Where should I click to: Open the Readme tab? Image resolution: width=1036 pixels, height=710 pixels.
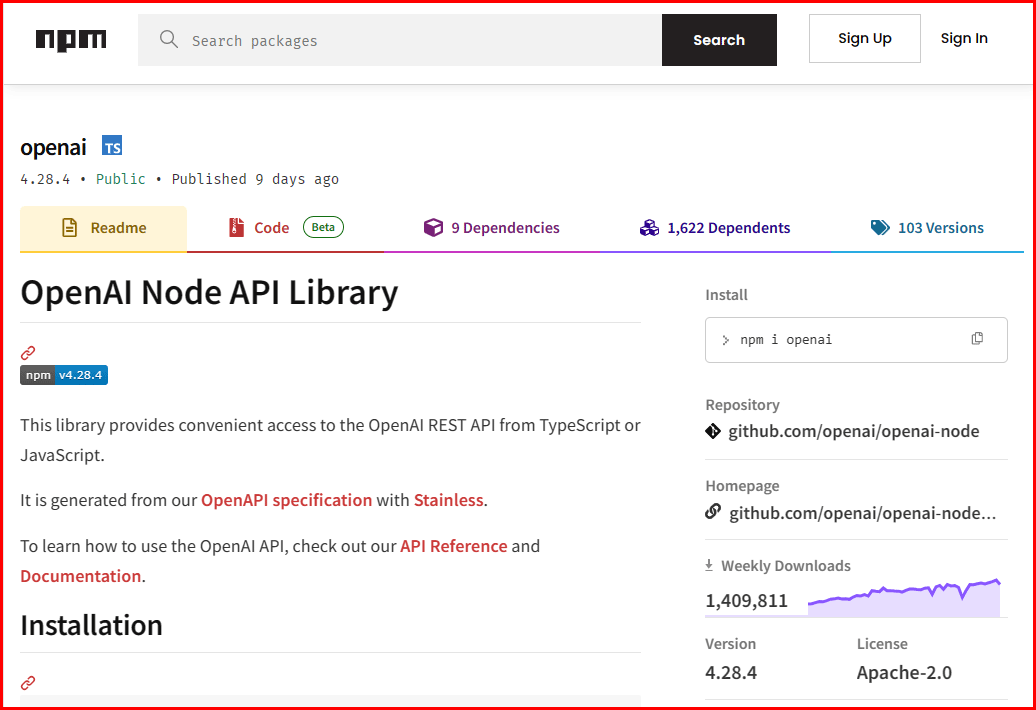(x=103, y=229)
